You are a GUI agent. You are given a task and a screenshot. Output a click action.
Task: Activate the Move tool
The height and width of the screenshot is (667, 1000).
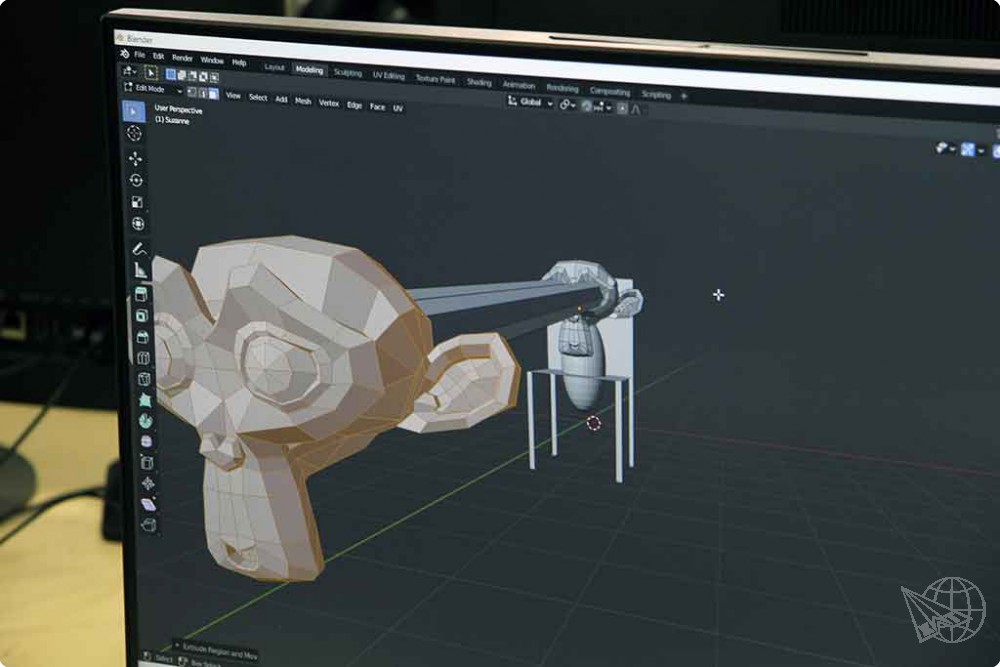pyautogui.click(x=135, y=158)
